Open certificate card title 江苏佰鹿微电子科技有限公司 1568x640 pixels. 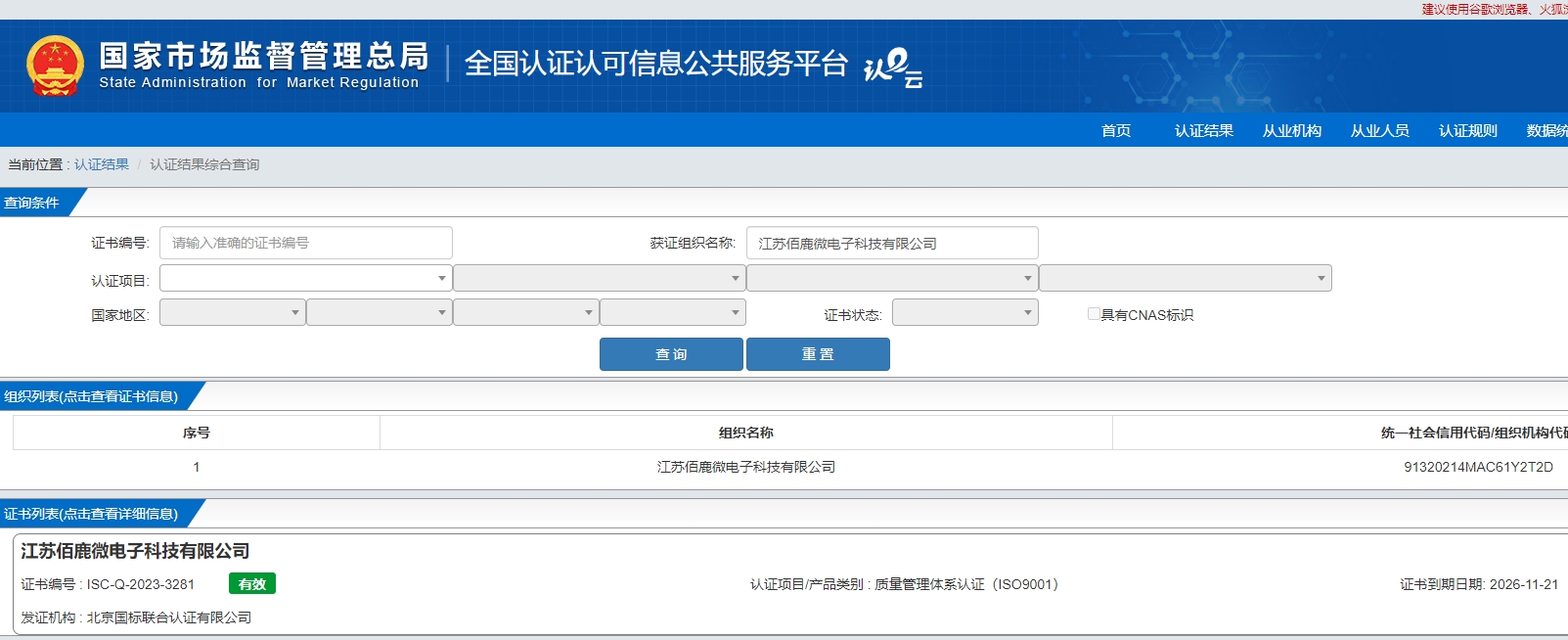[135, 551]
